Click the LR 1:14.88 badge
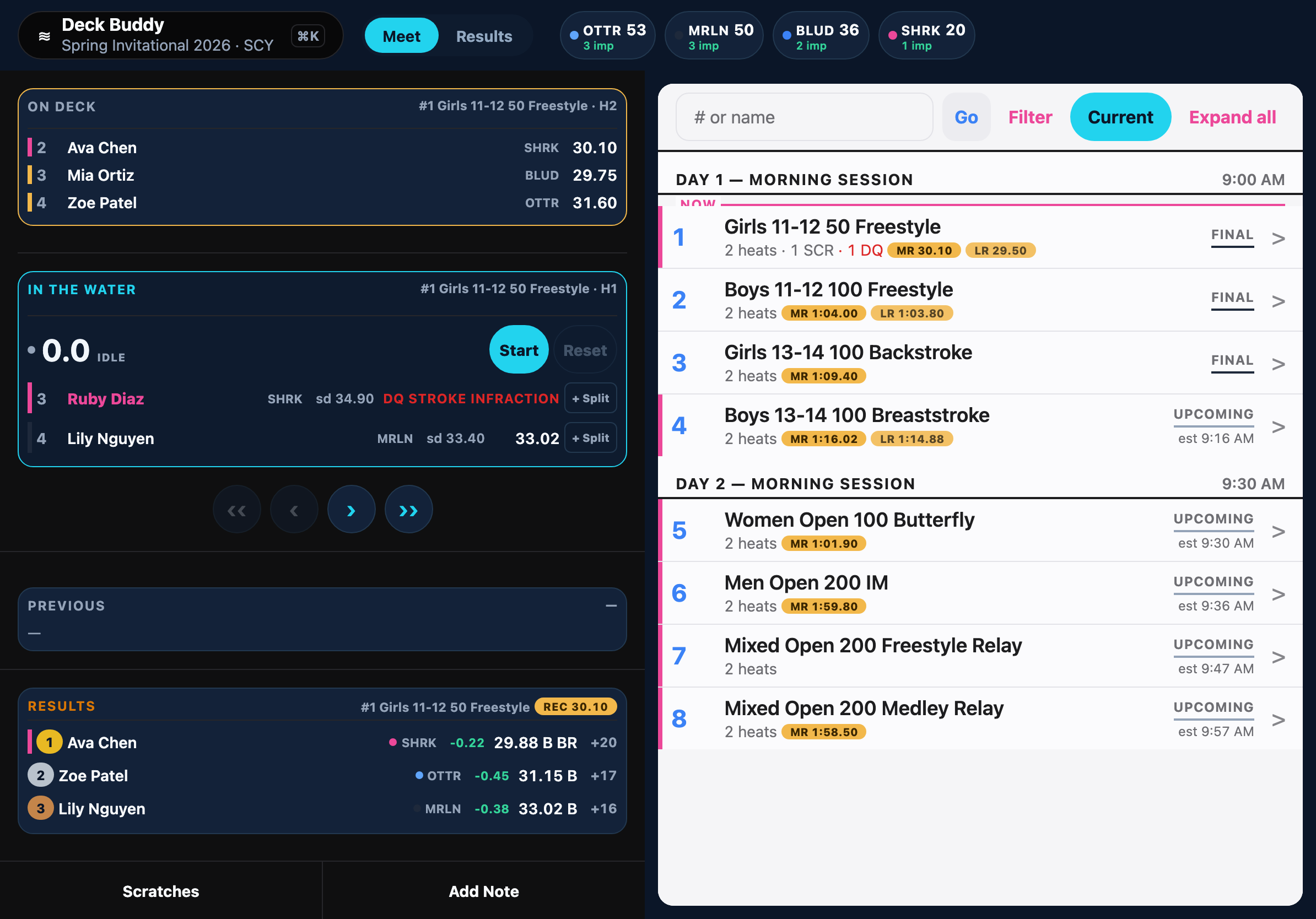The width and height of the screenshot is (1316, 919). click(912, 439)
